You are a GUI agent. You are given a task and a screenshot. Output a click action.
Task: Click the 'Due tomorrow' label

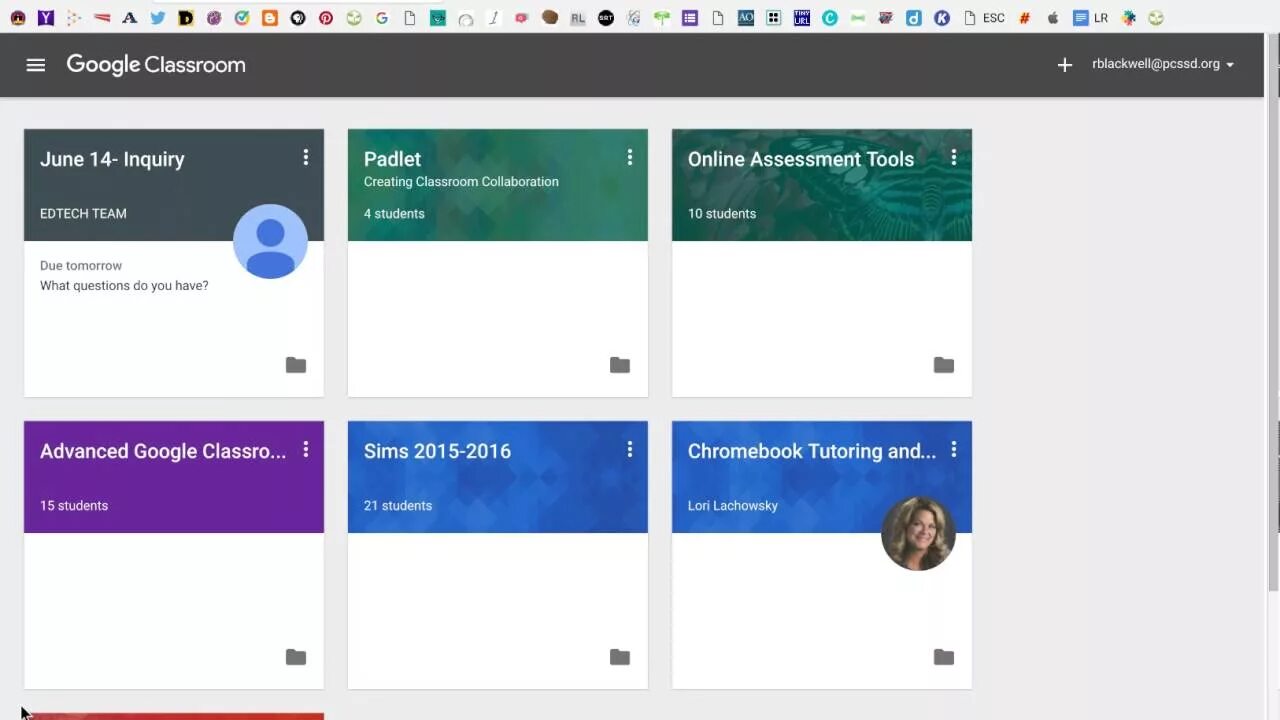(81, 266)
